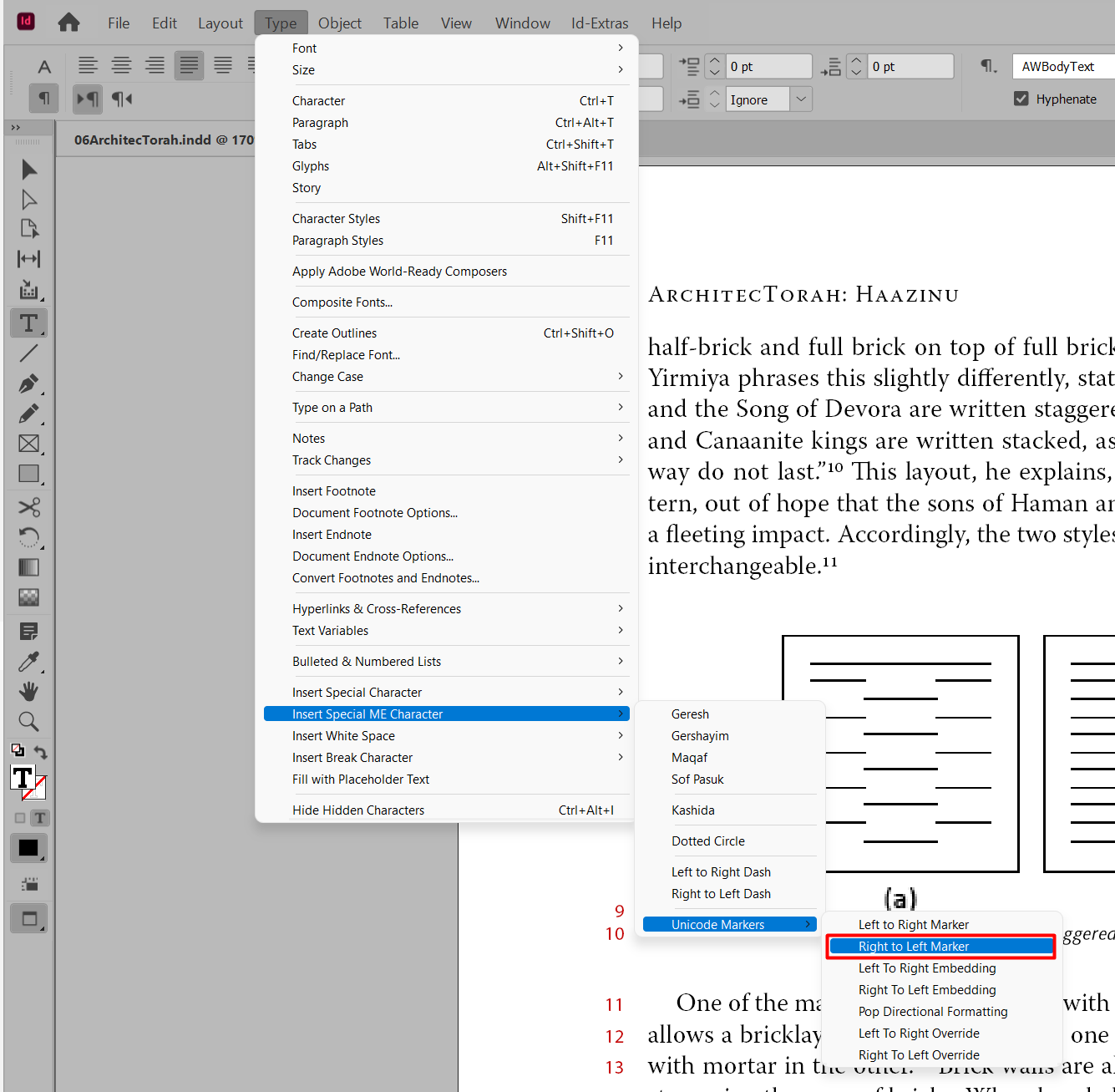Pick the Line tool
1115x1092 pixels.
tap(28, 353)
